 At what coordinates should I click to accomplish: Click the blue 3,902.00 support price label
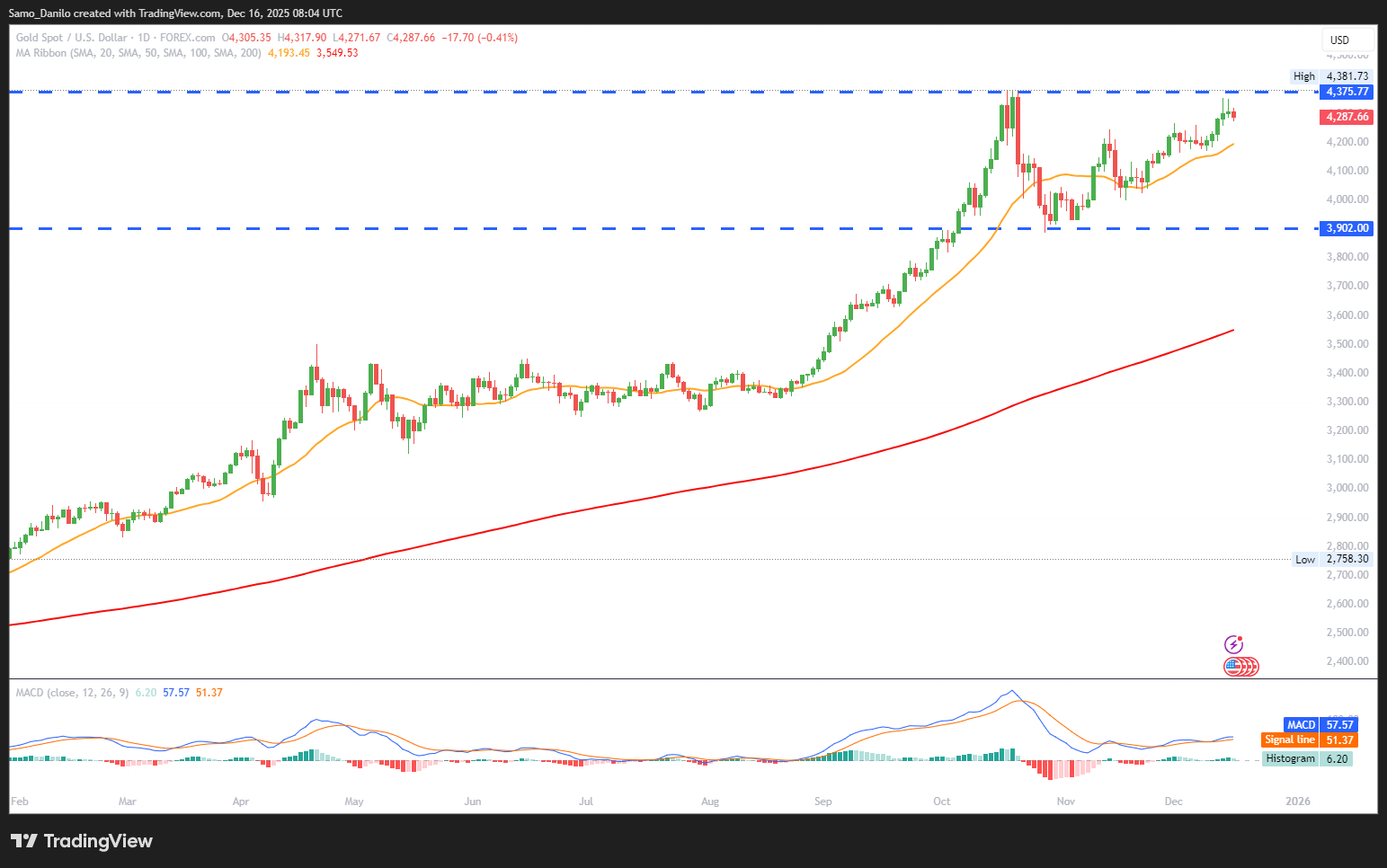pos(1346,228)
